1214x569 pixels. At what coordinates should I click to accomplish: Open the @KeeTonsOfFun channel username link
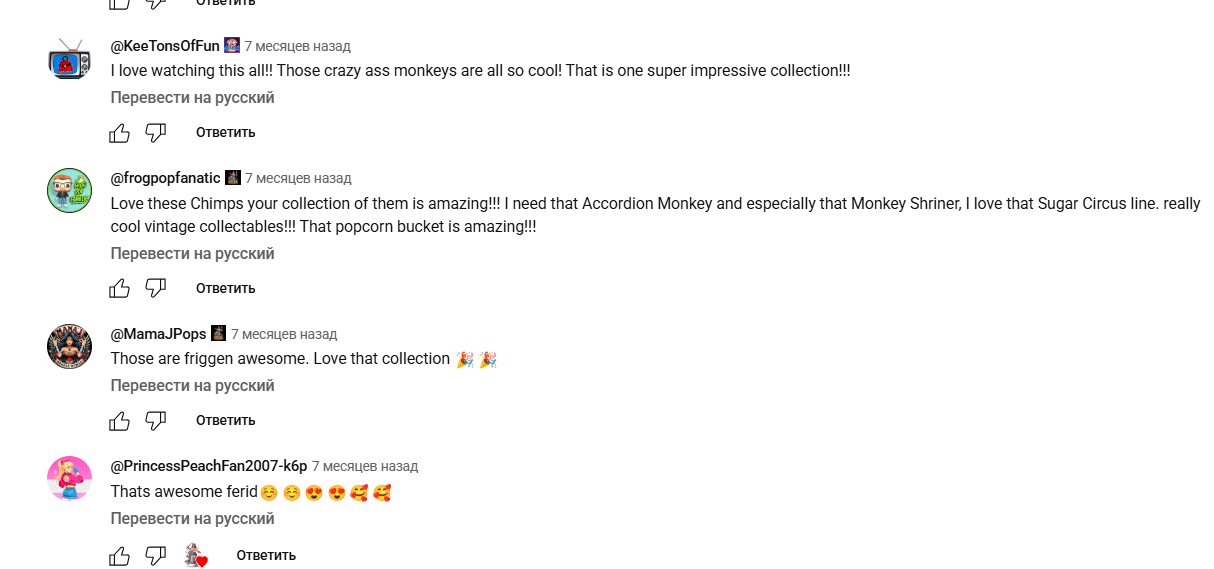coord(164,46)
